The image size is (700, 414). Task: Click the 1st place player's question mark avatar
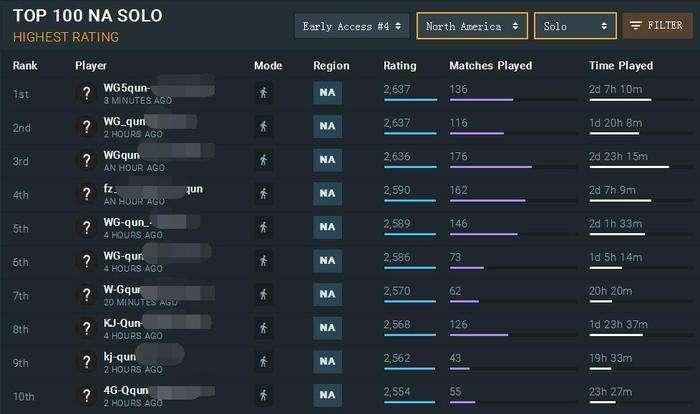[87, 95]
